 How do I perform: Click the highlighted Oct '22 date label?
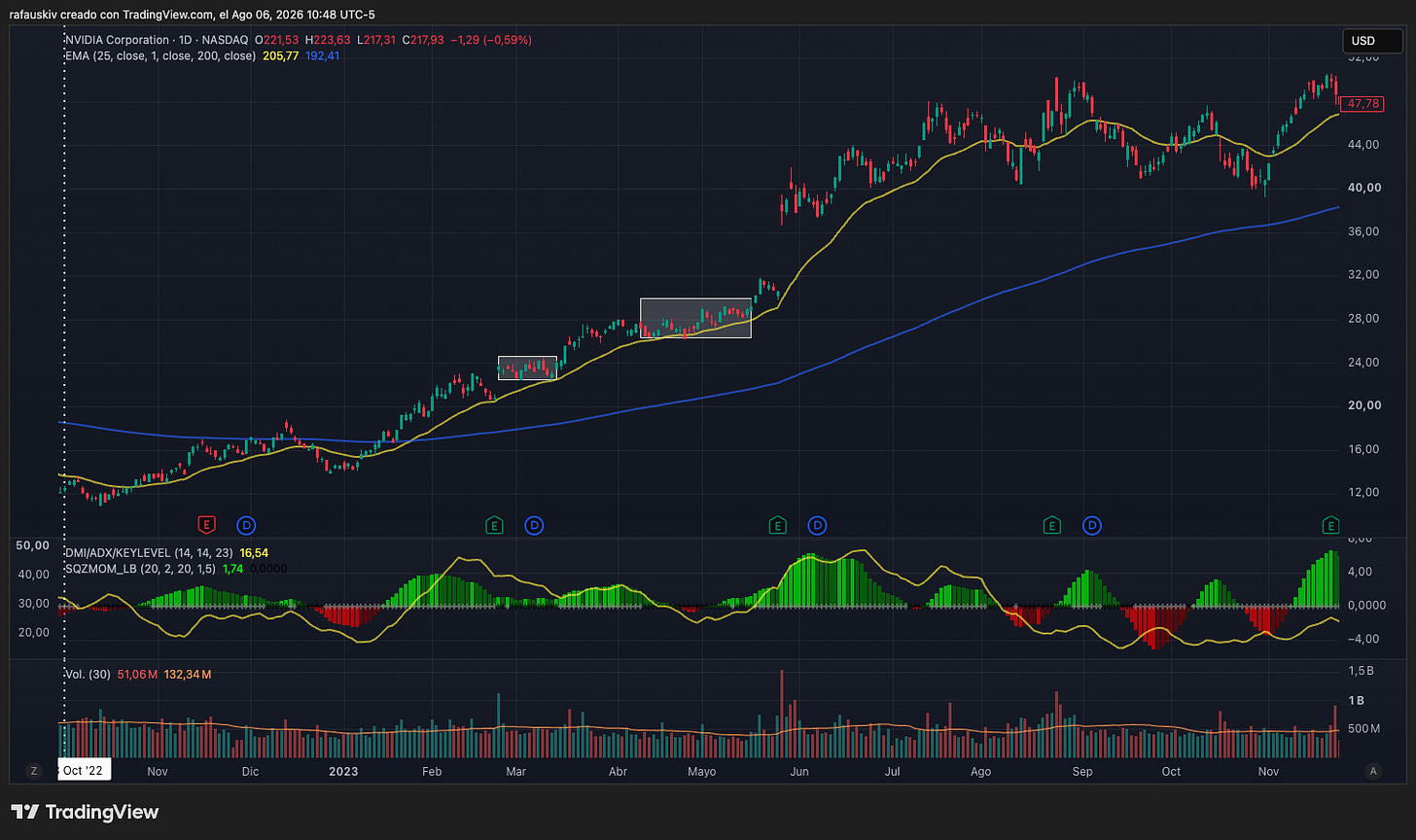(83, 771)
